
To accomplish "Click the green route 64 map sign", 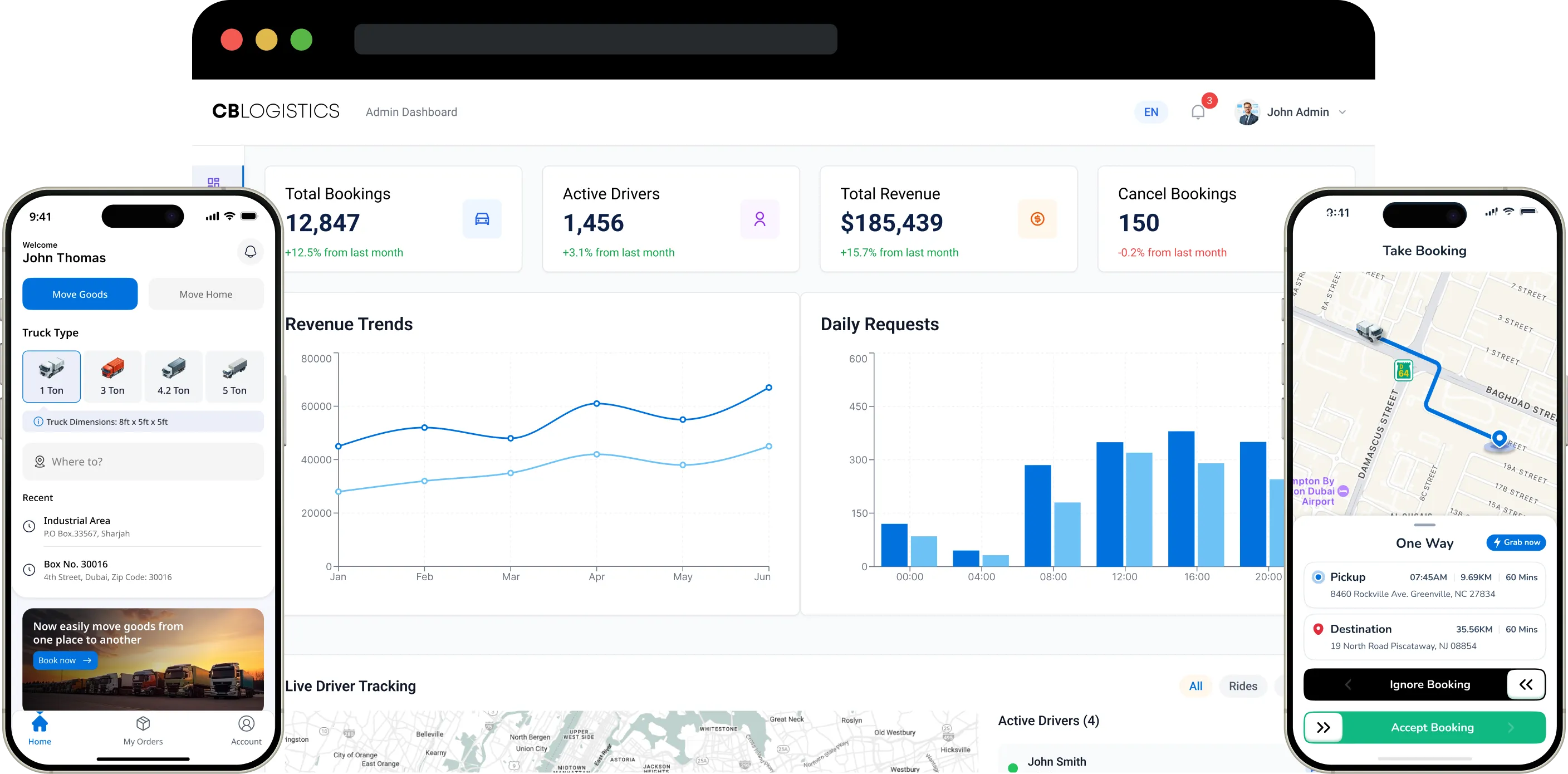I will click(x=1403, y=370).
